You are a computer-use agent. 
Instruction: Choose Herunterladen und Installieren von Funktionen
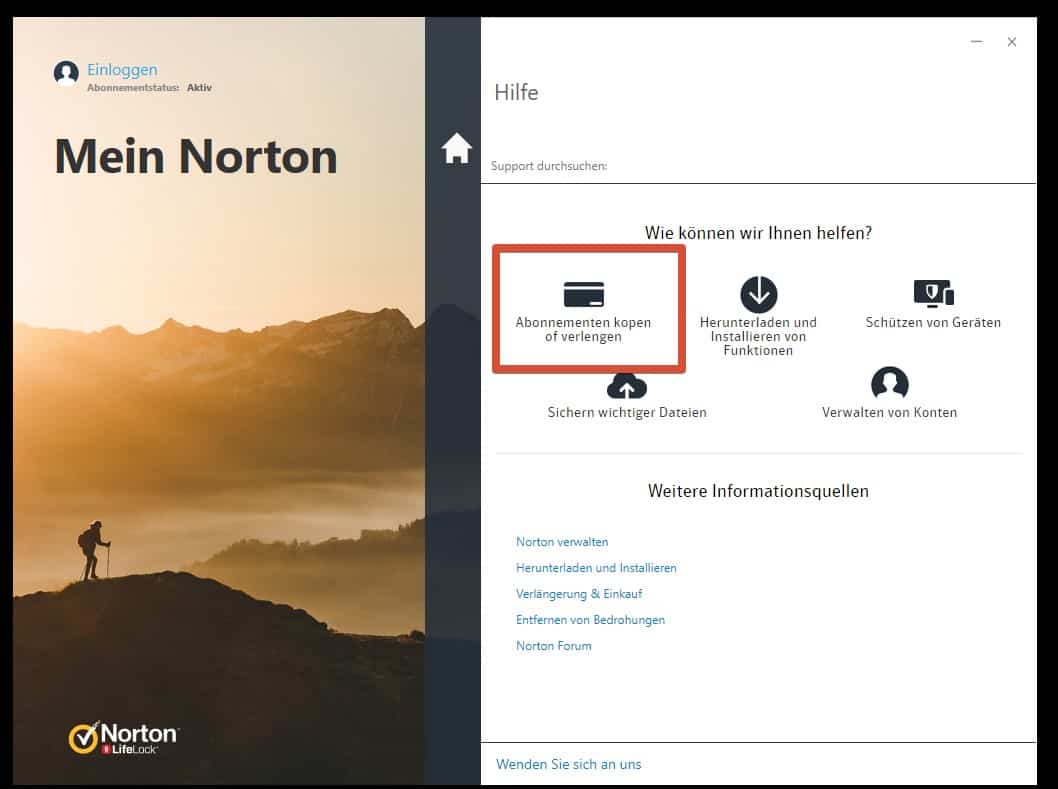tap(758, 336)
